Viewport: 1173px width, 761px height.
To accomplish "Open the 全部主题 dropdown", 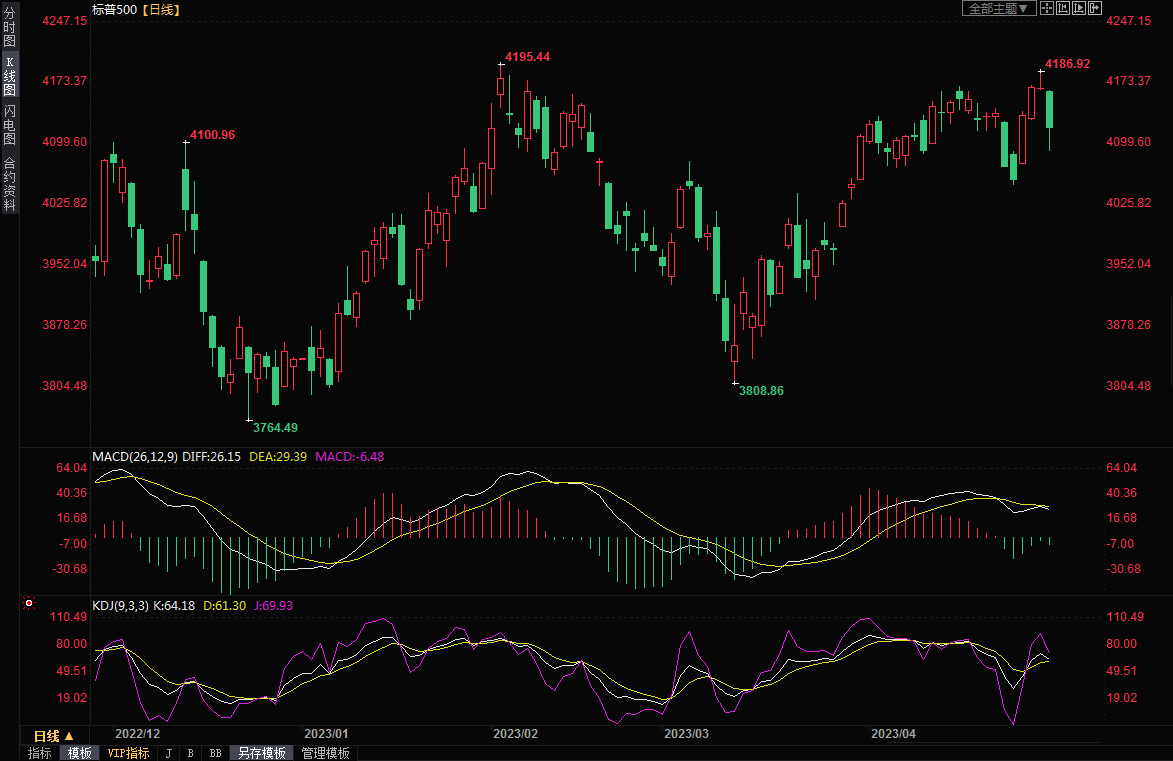I will (997, 8).
